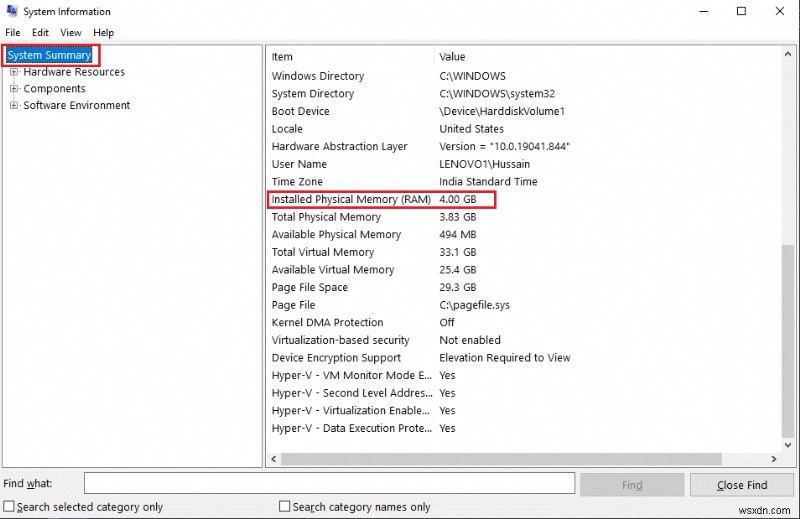Click the C:\pagefile.sys value
The image size is (800, 519).
point(474,305)
